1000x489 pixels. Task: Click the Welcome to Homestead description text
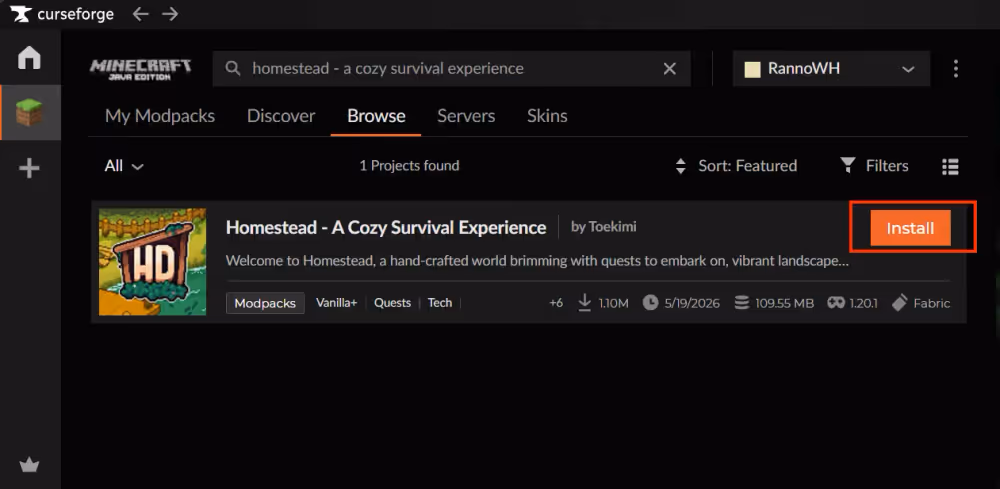[537, 261]
